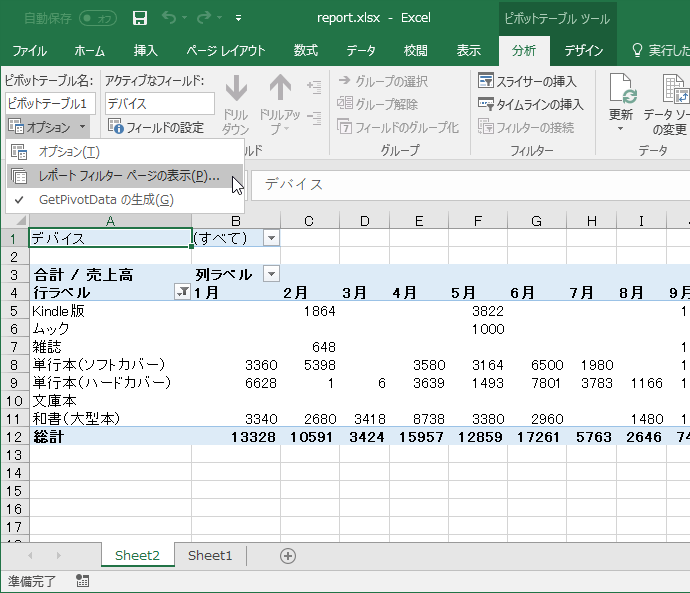
Task: Open the 列ラベル dropdown arrow
Action: click(272, 274)
